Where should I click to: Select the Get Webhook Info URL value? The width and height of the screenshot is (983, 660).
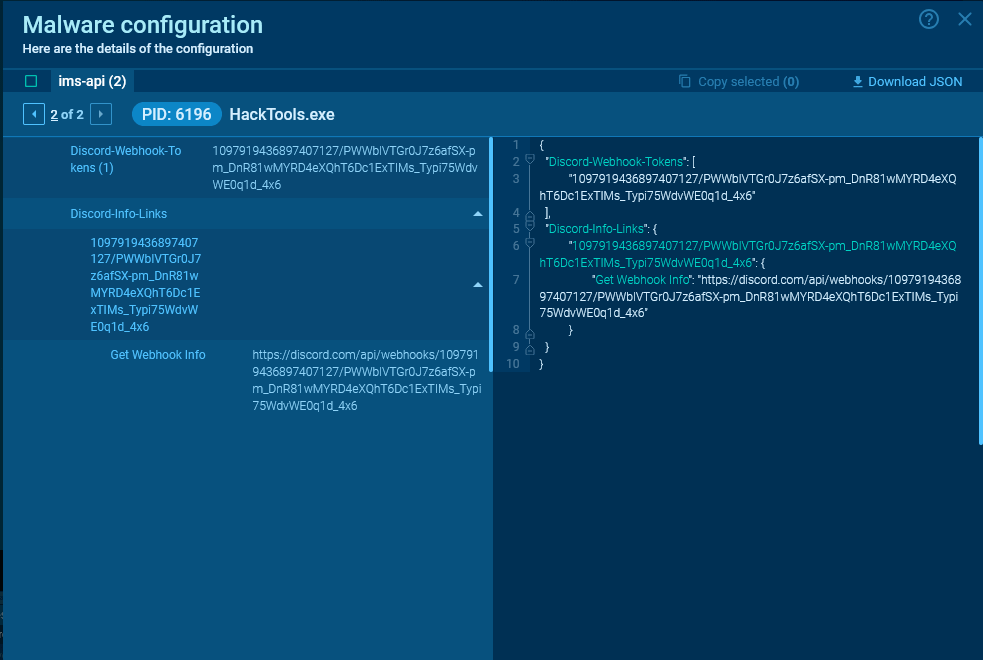pyautogui.click(x=367, y=380)
